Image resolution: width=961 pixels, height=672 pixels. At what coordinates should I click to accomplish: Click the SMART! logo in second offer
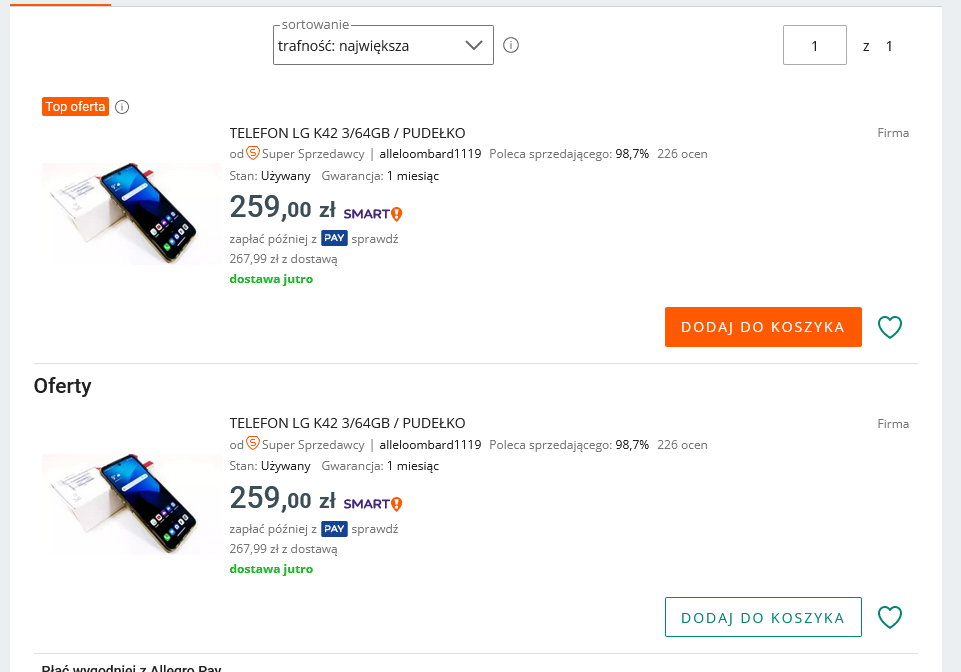click(x=372, y=503)
